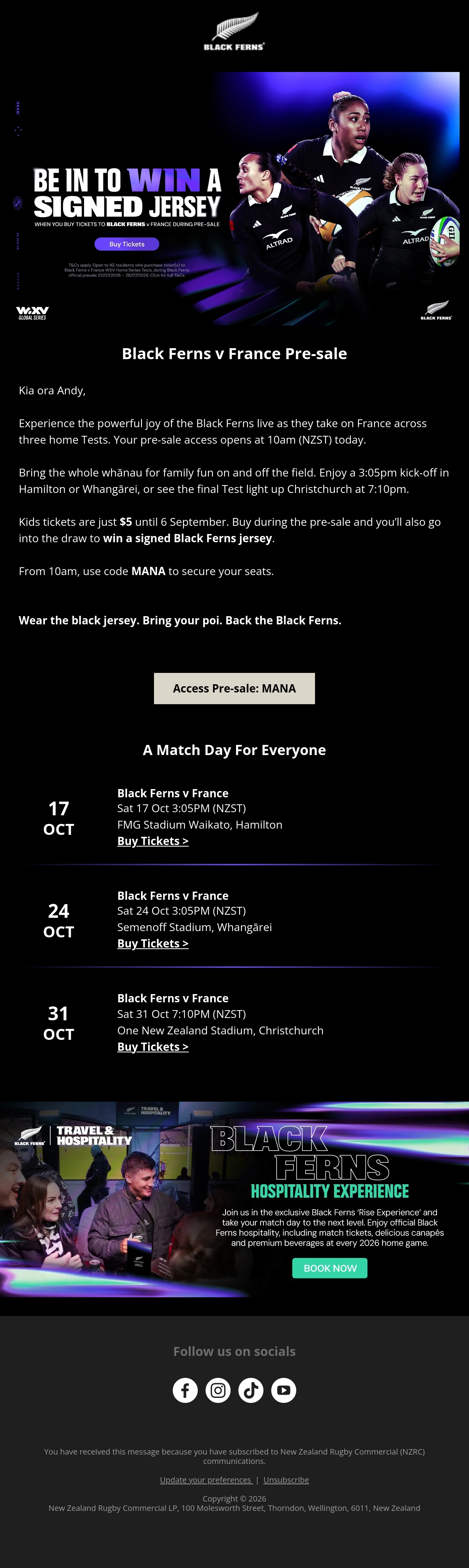Open Update your preferences link
The height and width of the screenshot is (1568, 469).
point(206,1480)
